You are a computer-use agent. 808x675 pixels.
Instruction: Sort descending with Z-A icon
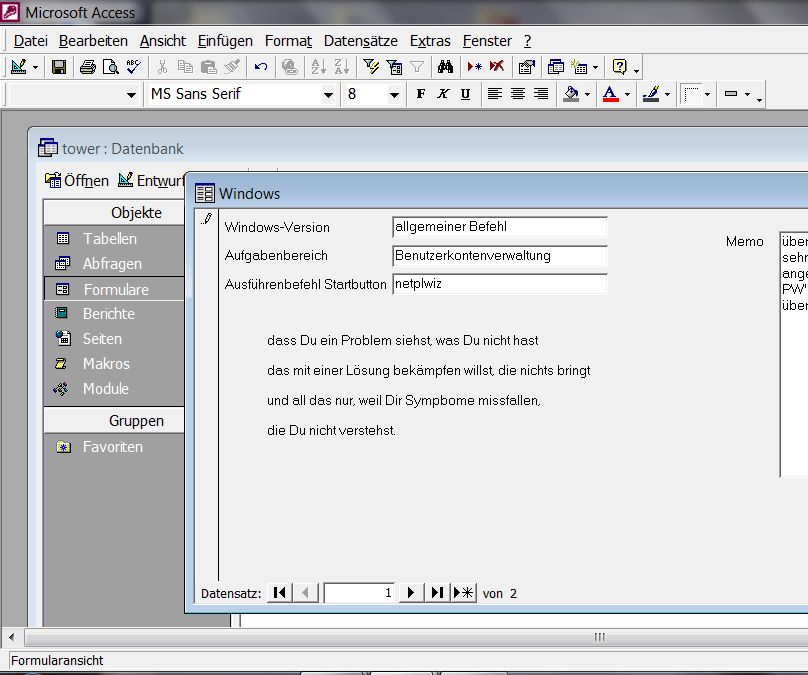(x=342, y=67)
